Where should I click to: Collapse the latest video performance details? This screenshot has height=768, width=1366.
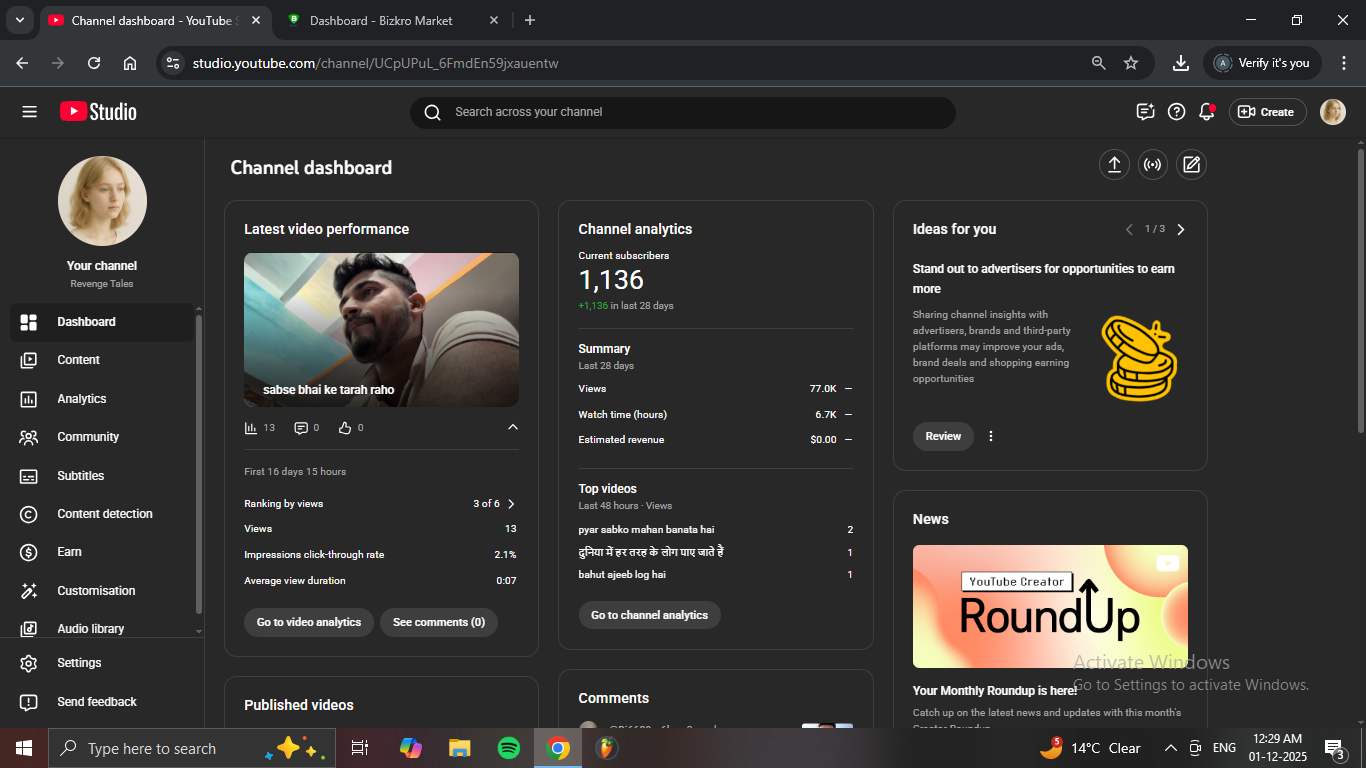coord(513,428)
